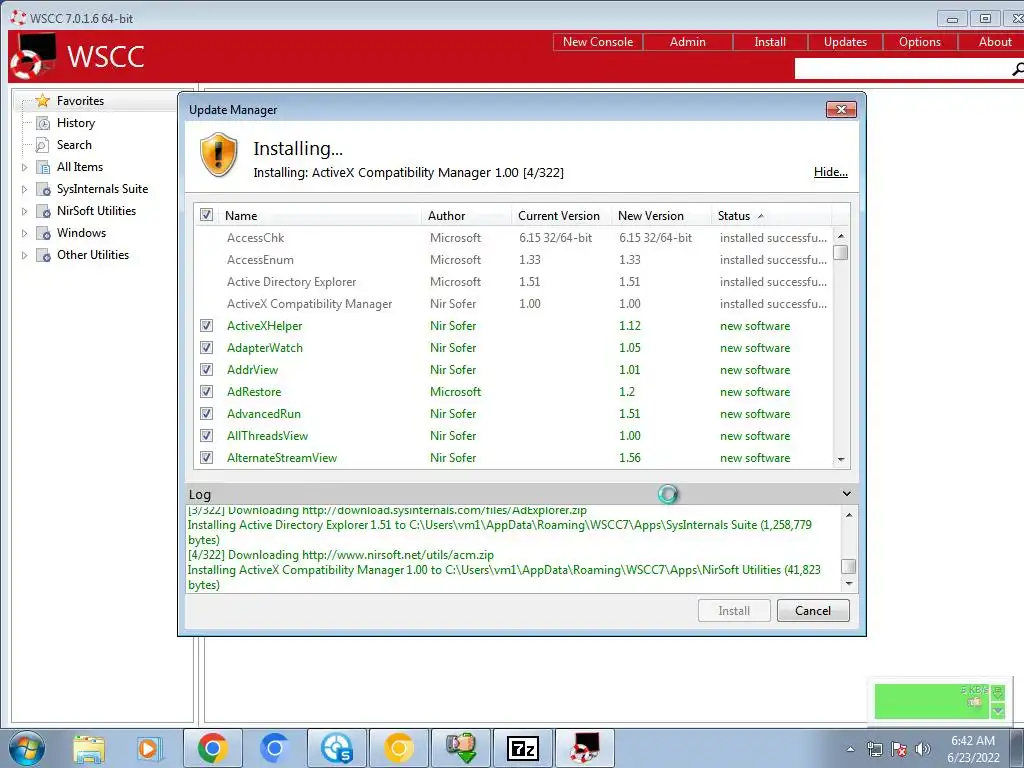
Task: Toggle the select-all checkbox in the Name header
Action: pyautogui.click(x=206, y=215)
